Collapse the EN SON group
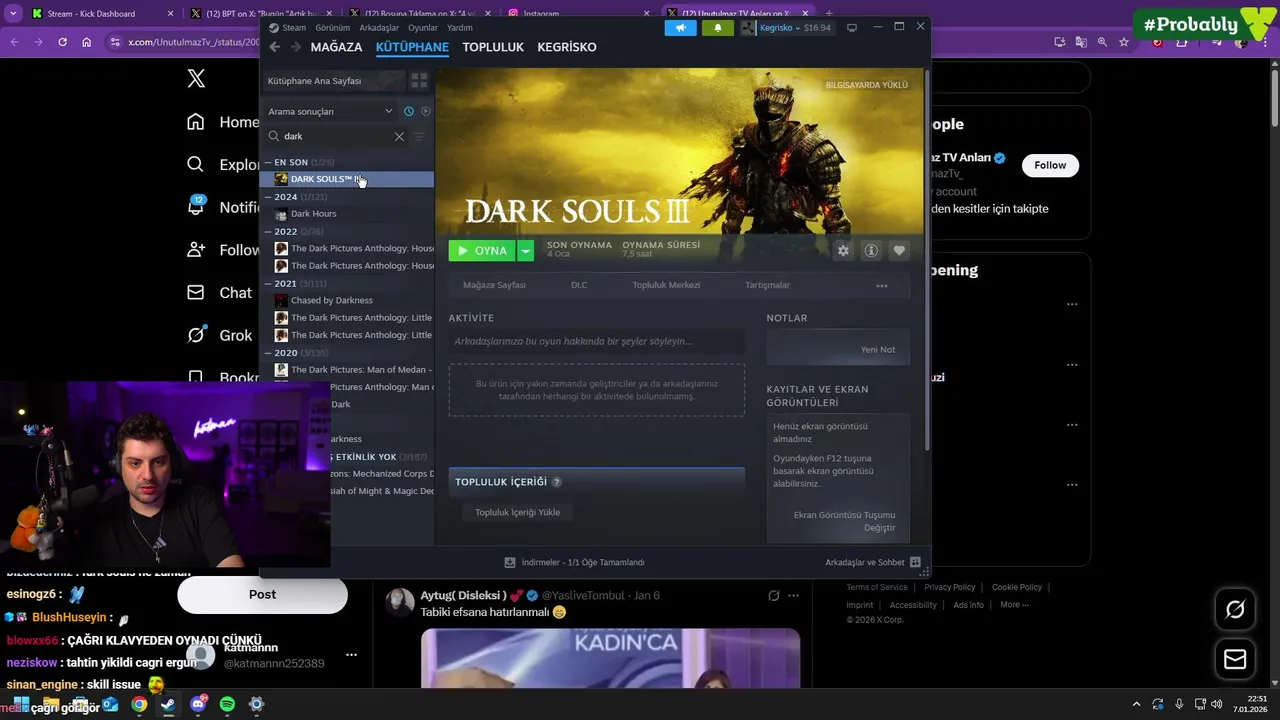The height and width of the screenshot is (720, 1280). (268, 162)
